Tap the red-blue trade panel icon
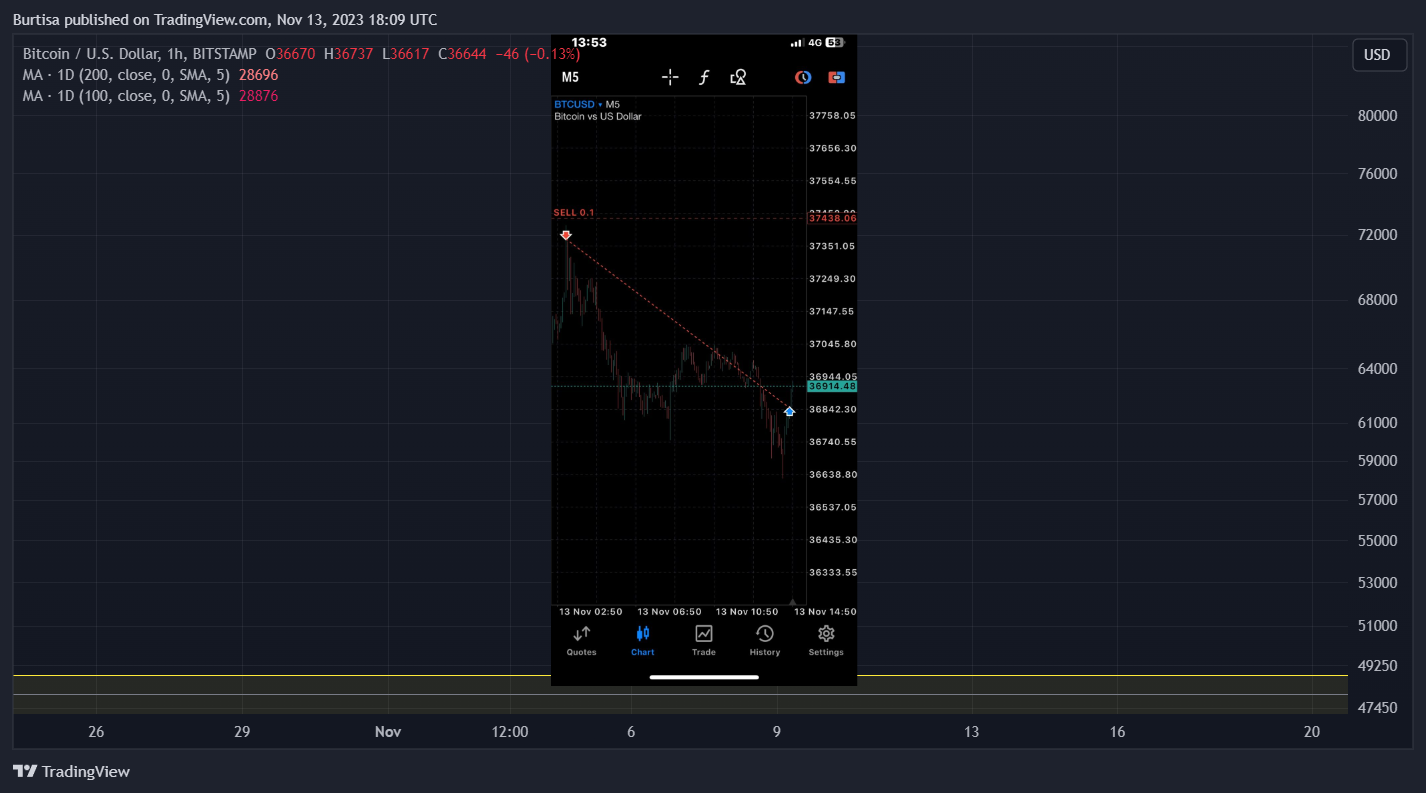The image size is (1426, 793). [x=837, y=77]
